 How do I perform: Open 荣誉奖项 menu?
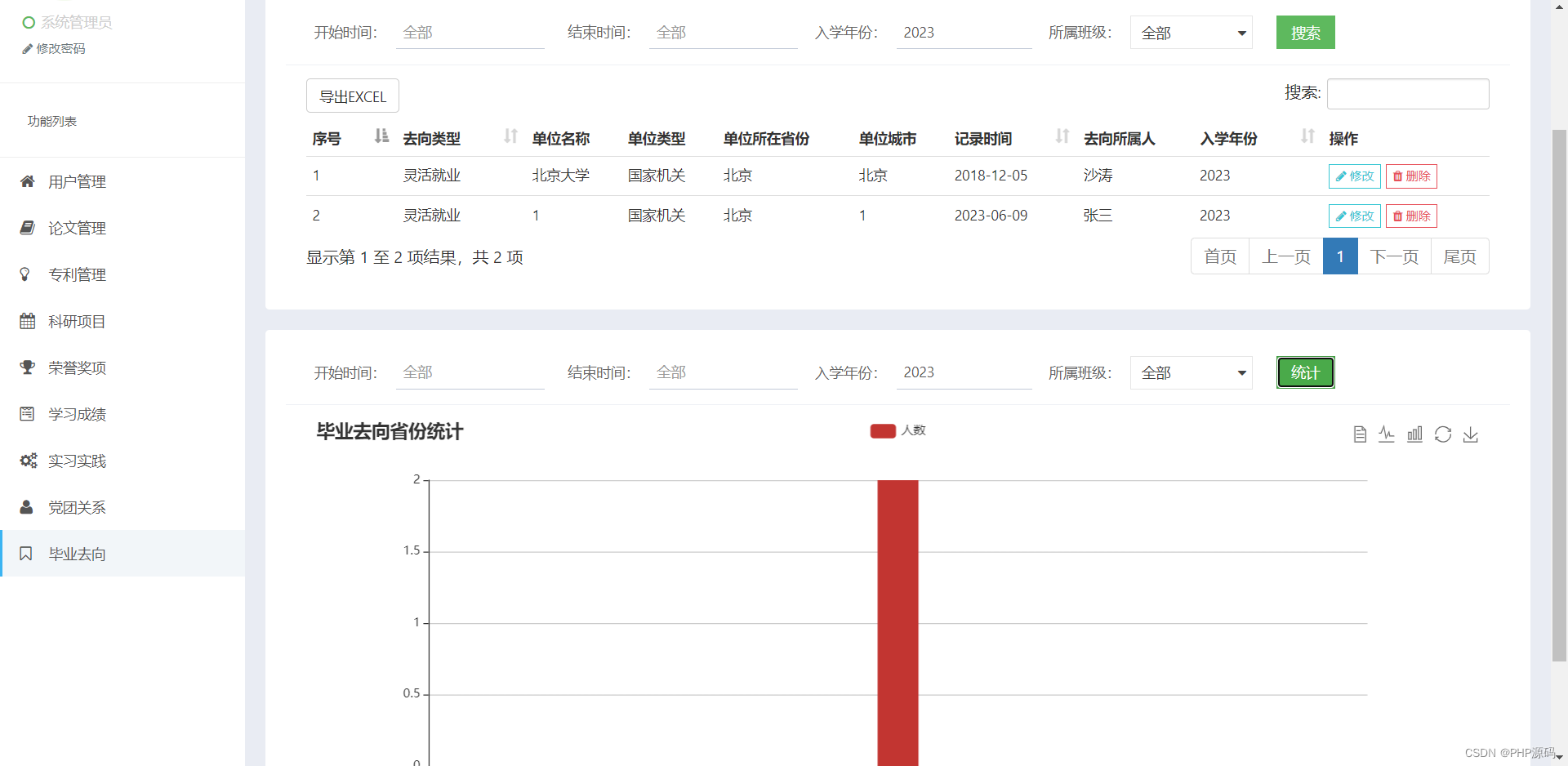[122, 367]
